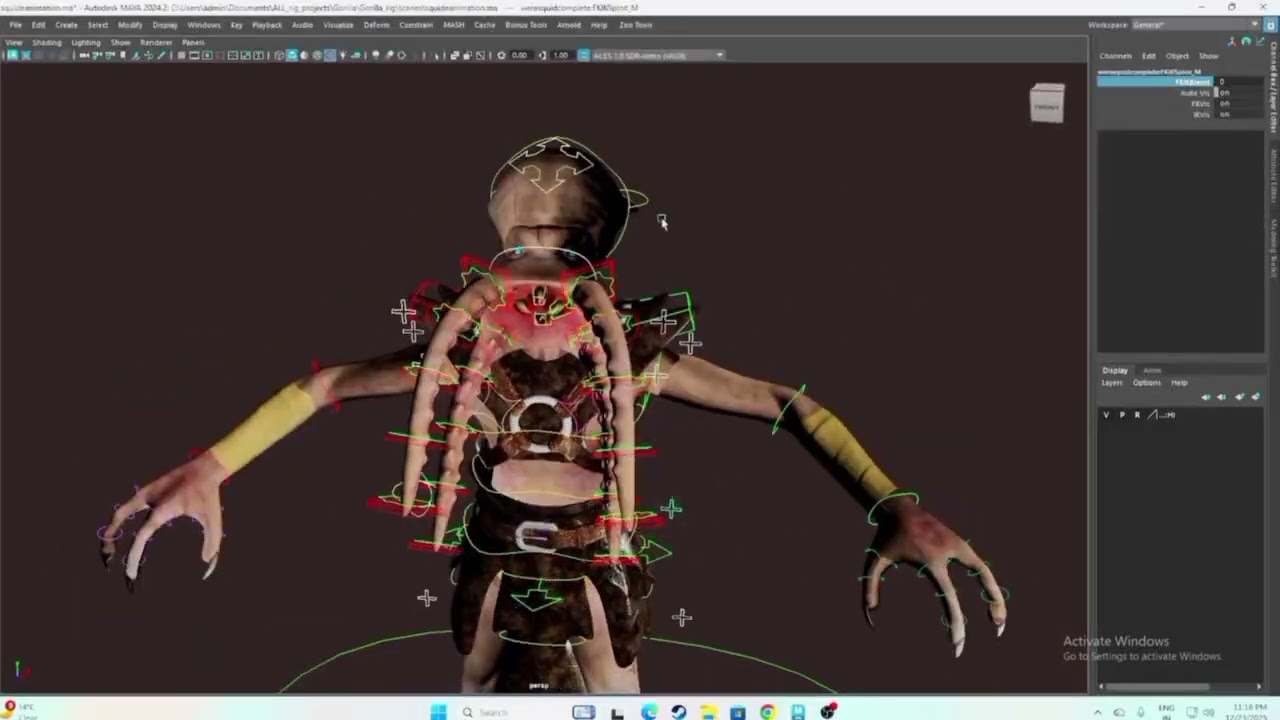
Task: Open the layer editor Help menu
Action: coord(1179,383)
